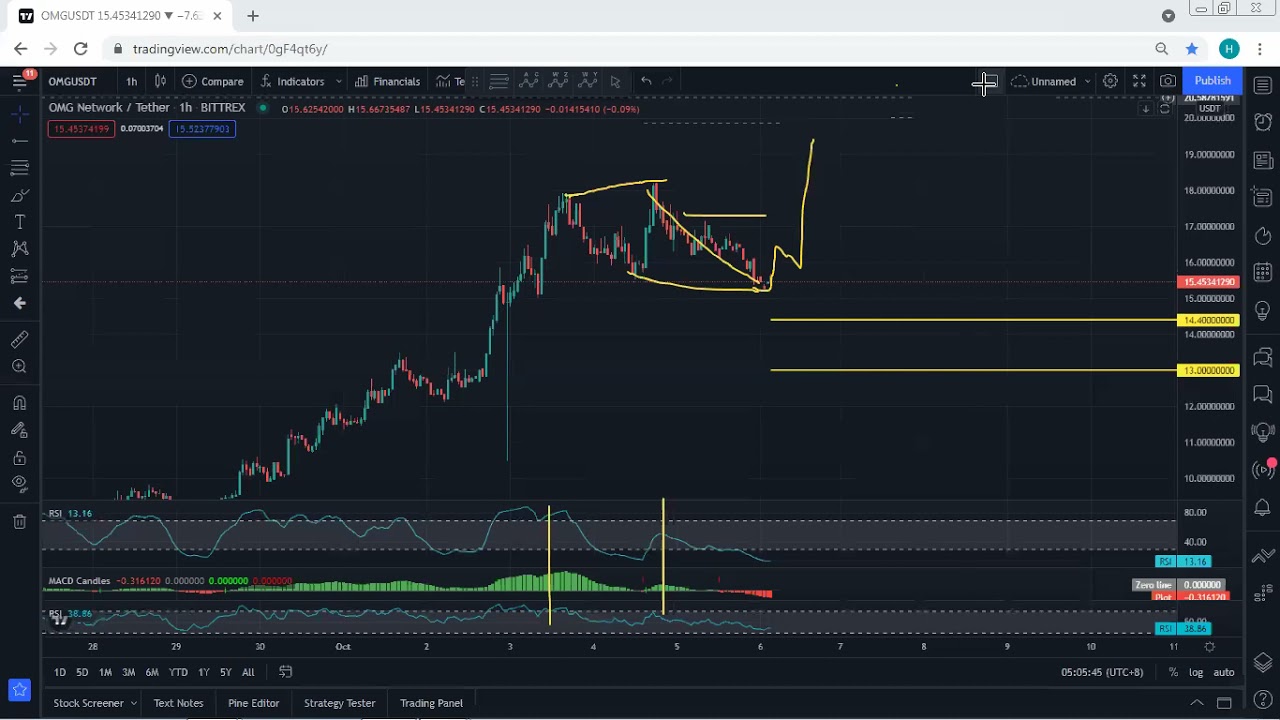The image size is (1280, 720).
Task: Open the help question mark icon
Action: 1262,700
